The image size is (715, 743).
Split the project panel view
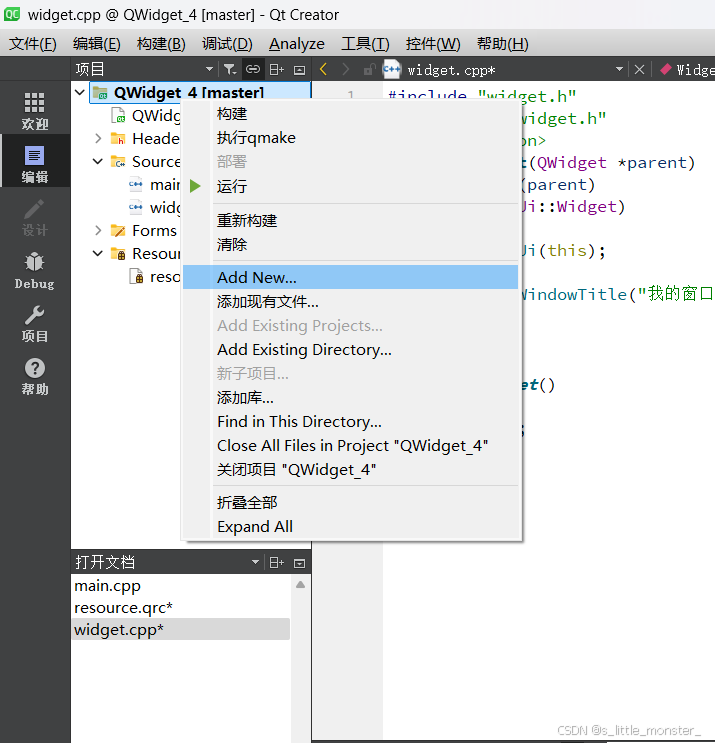(x=277, y=70)
